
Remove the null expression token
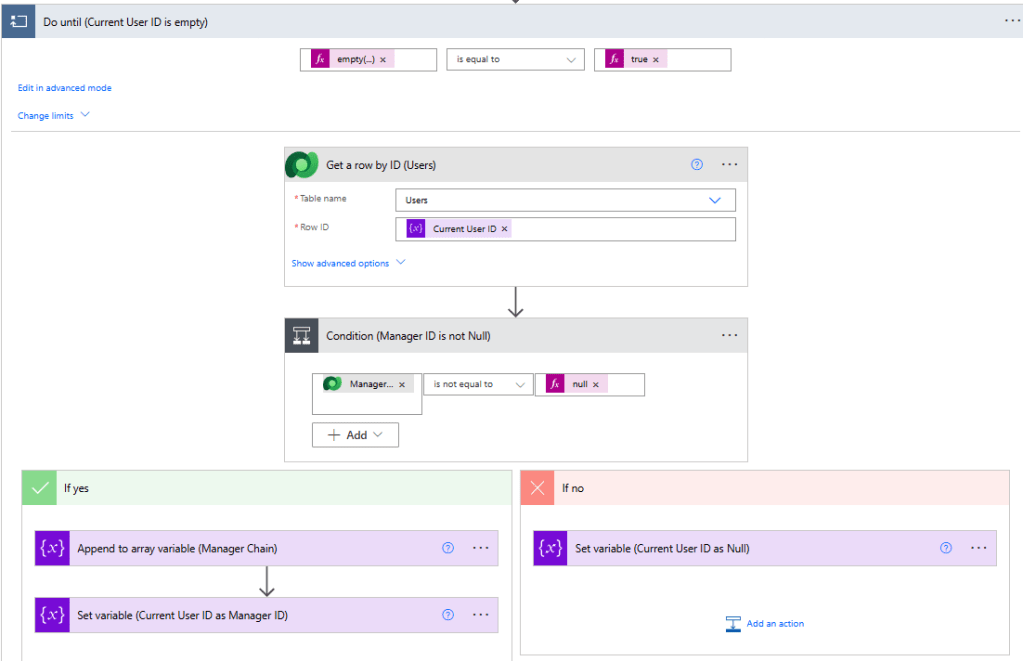click(596, 385)
